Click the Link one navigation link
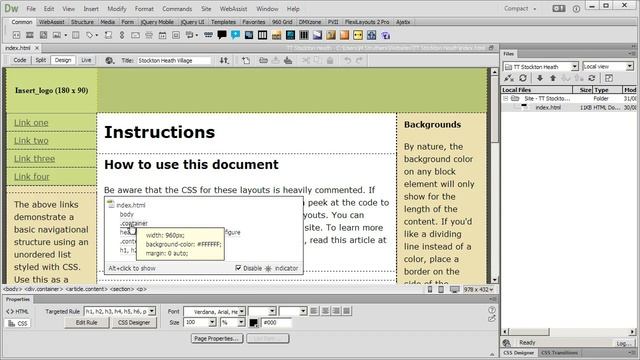 [x=31, y=123]
